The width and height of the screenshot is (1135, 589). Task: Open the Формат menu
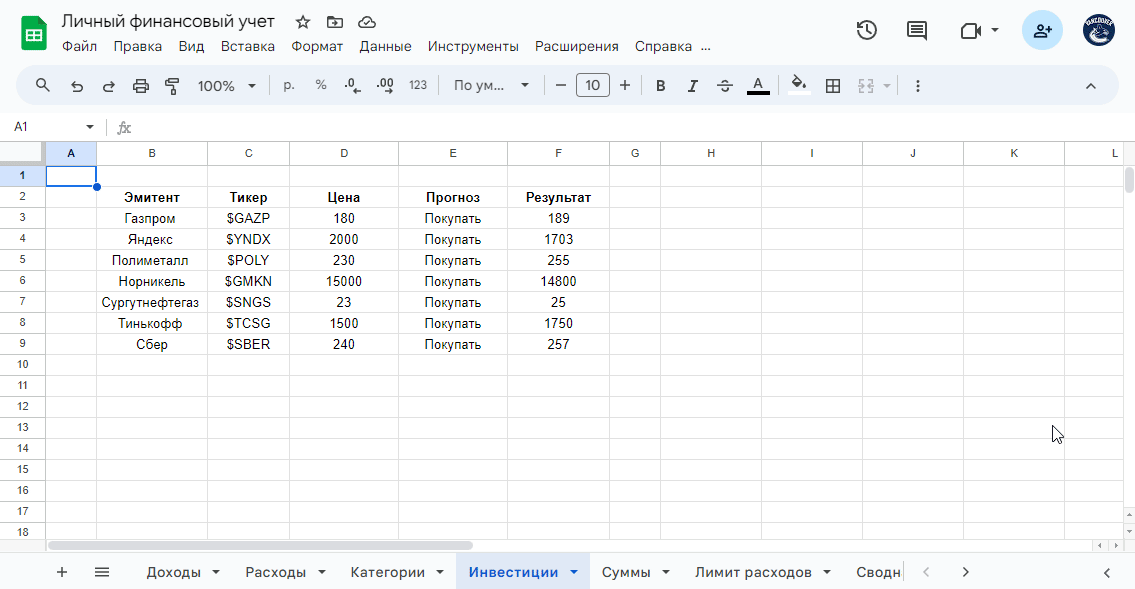[x=317, y=46]
